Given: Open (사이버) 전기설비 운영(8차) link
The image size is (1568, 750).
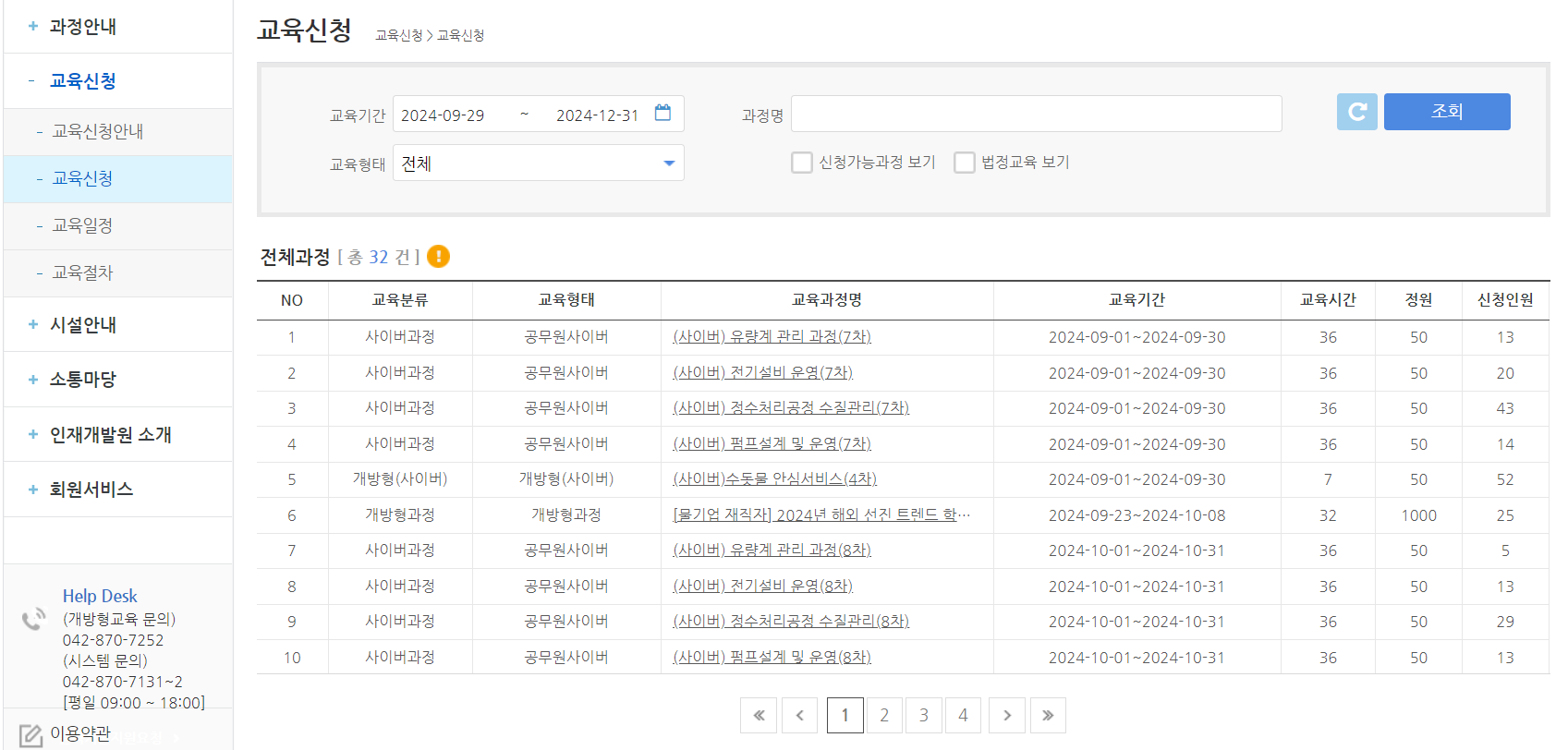Looking at the screenshot, I should [762, 587].
